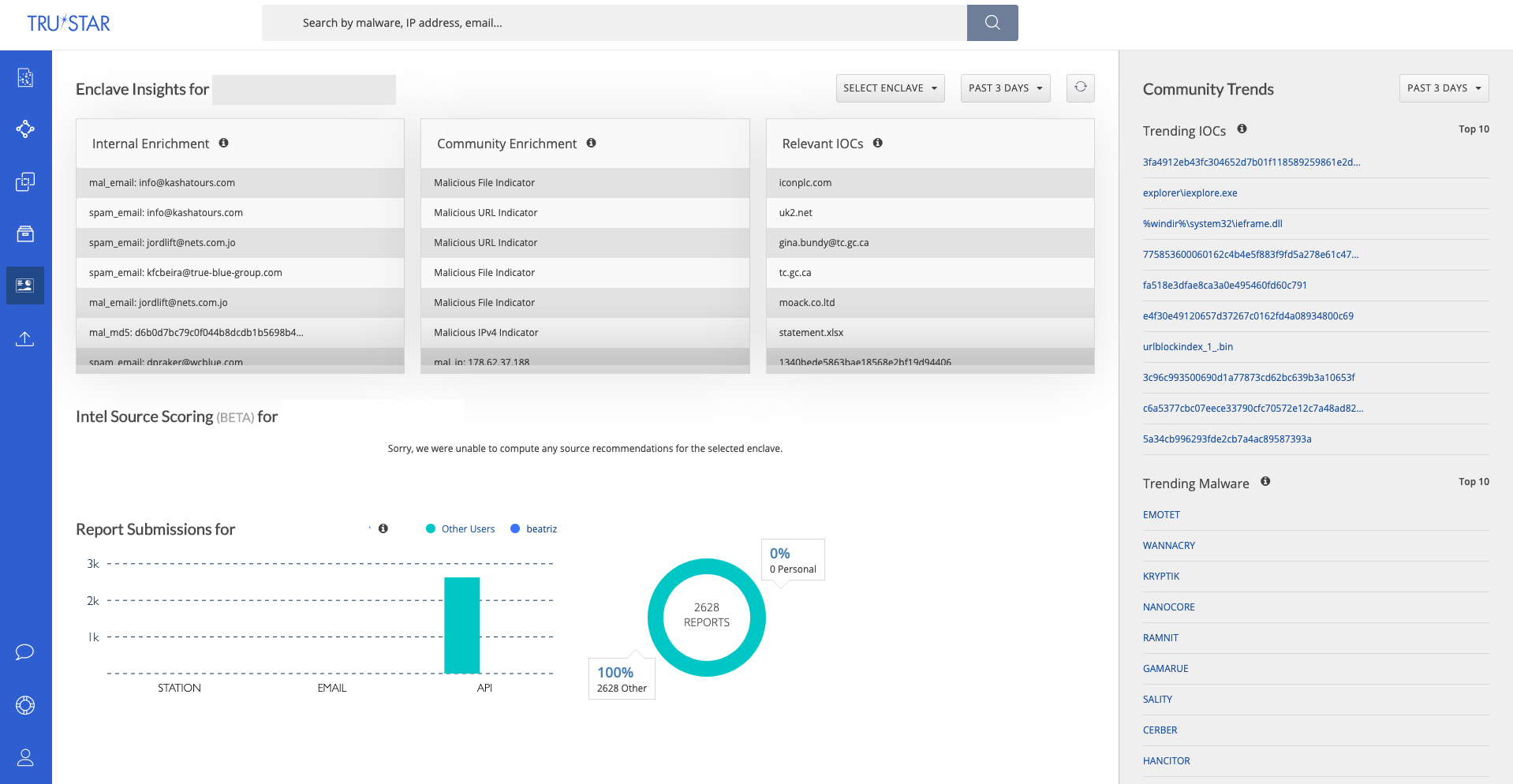This screenshot has height=784, width=1513.
Task: Click the 100% 2628 Other label
Action: click(x=622, y=679)
